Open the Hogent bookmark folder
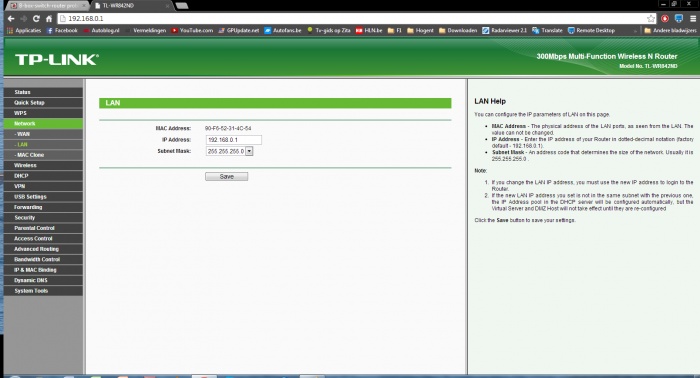The height and width of the screenshot is (378, 700). (x=420, y=30)
